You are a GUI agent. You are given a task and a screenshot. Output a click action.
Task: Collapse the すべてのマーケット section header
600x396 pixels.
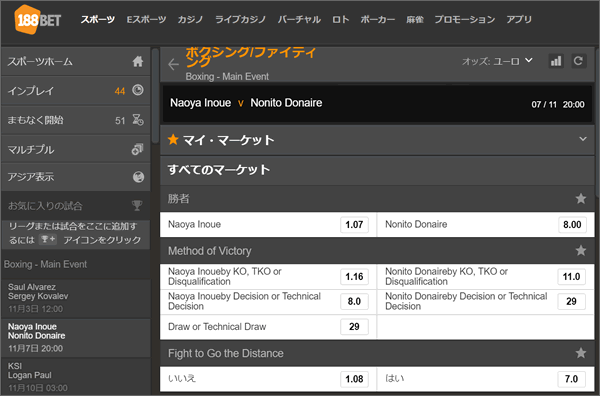point(377,170)
